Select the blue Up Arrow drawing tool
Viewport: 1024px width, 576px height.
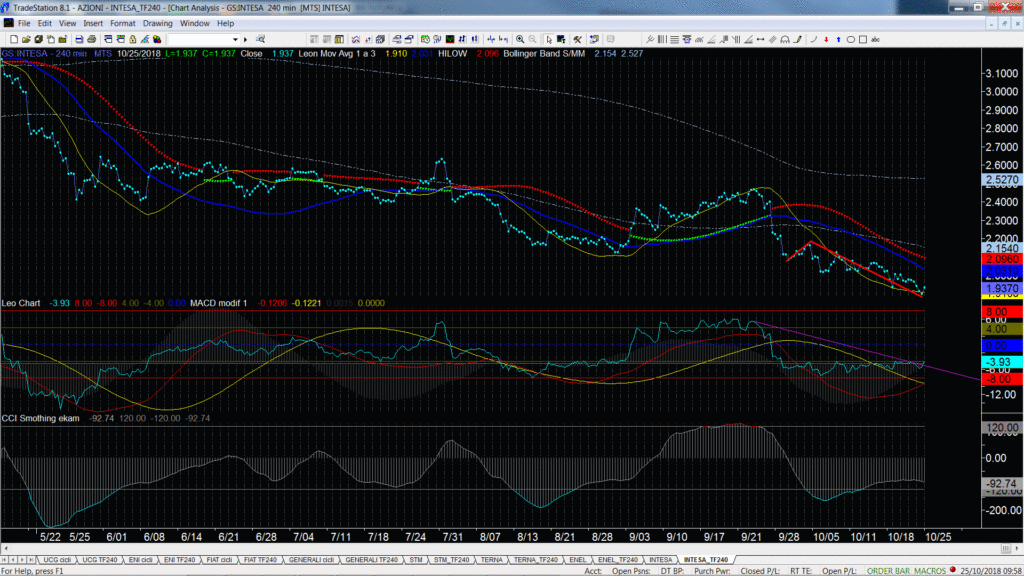click(839, 39)
